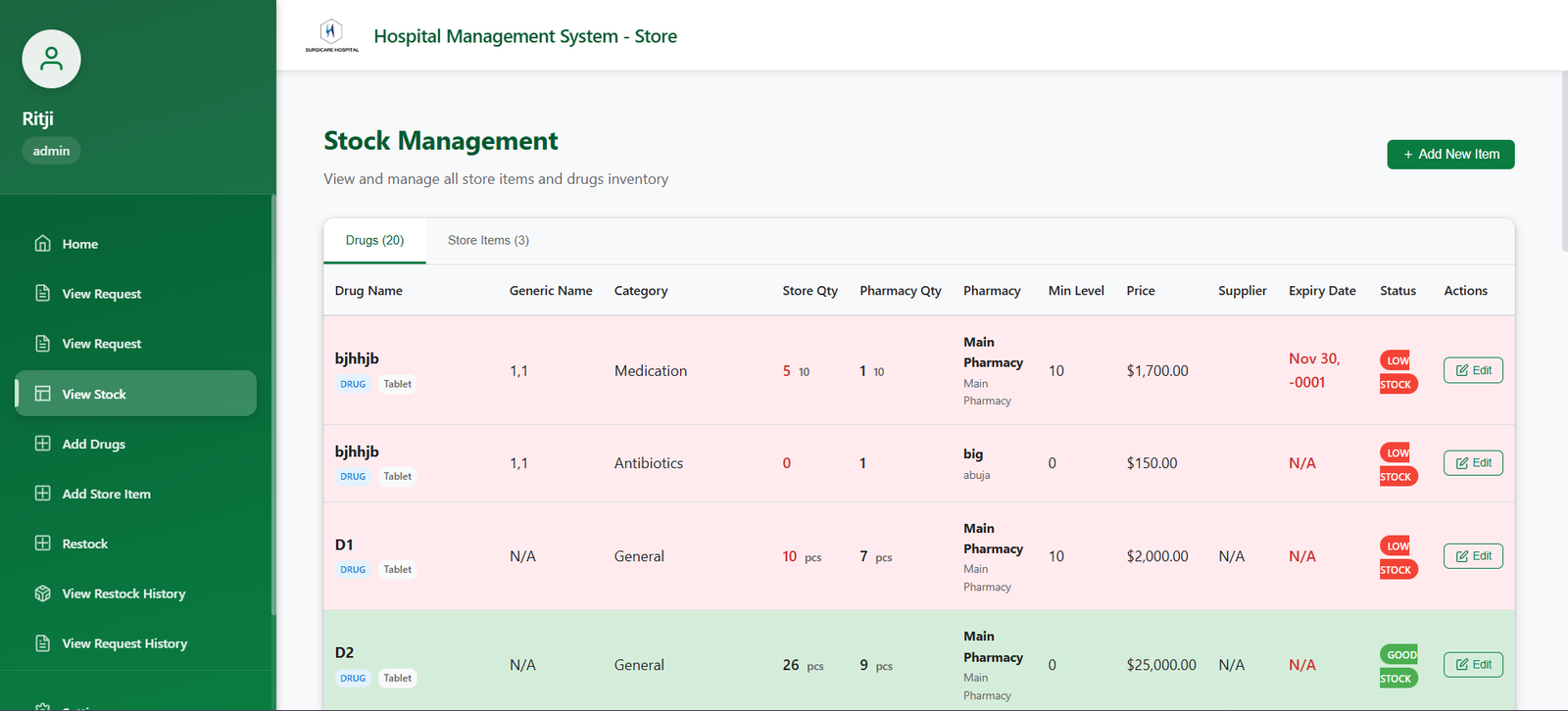Click the Home house icon in sidebar
1568x711 pixels.
tap(43, 243)
